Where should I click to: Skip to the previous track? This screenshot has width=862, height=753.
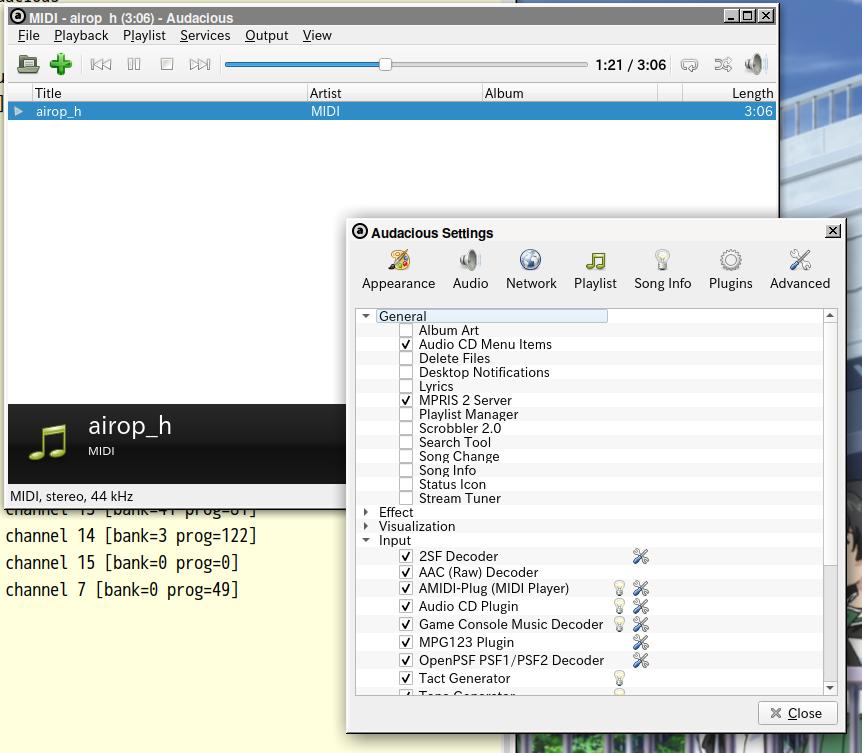point(101,64)
